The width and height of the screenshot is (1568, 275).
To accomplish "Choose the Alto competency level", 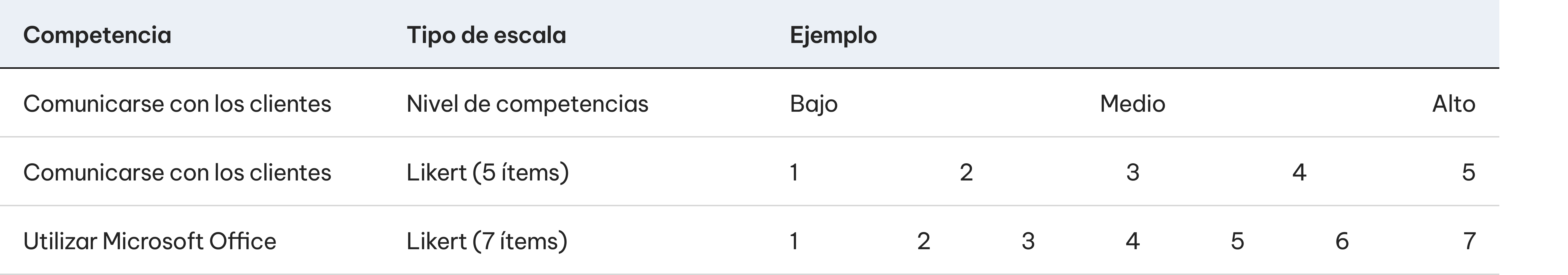I will (1453, 104).
